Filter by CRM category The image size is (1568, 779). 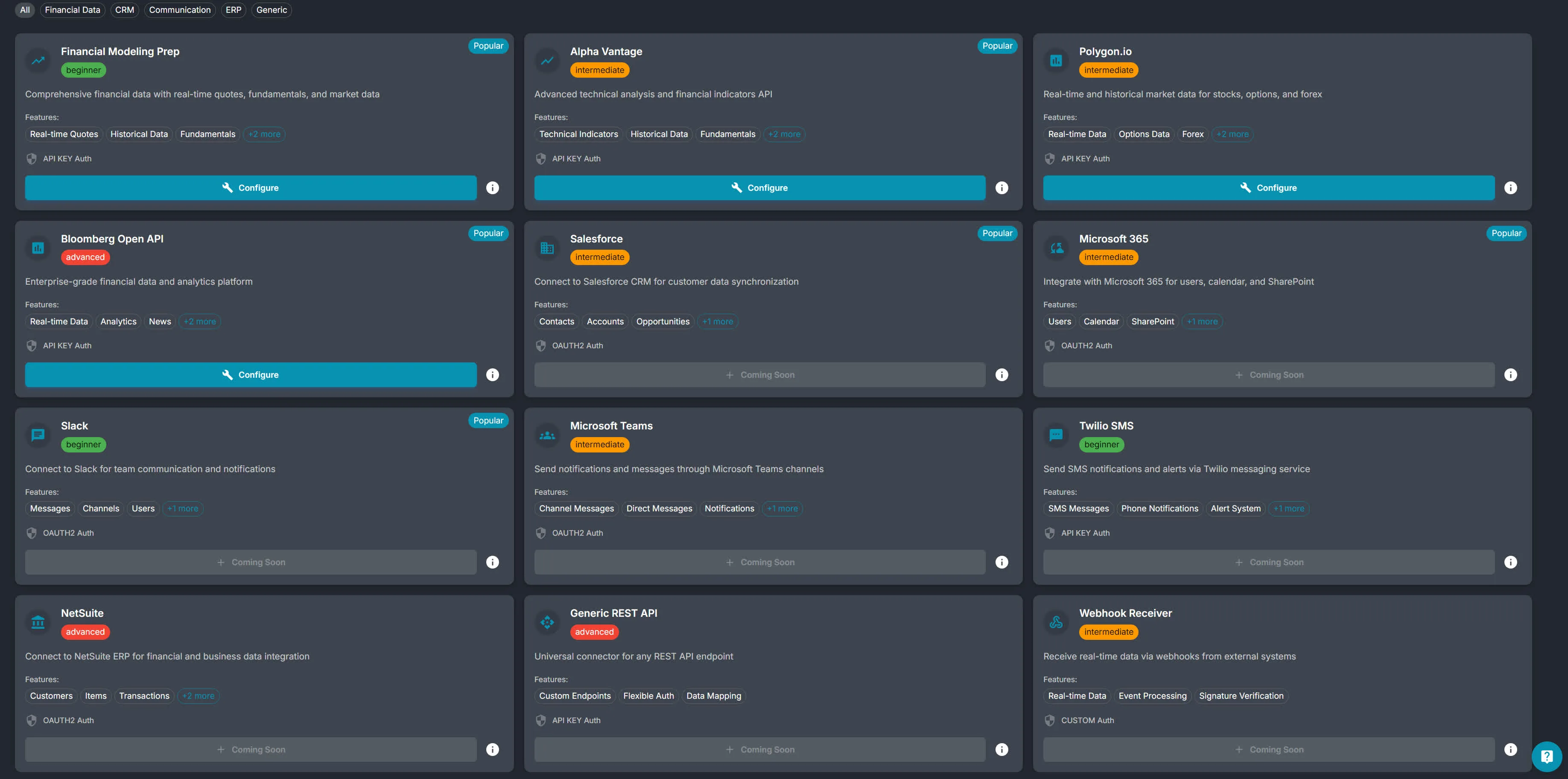pyautogui.click(x=125, y=10)
